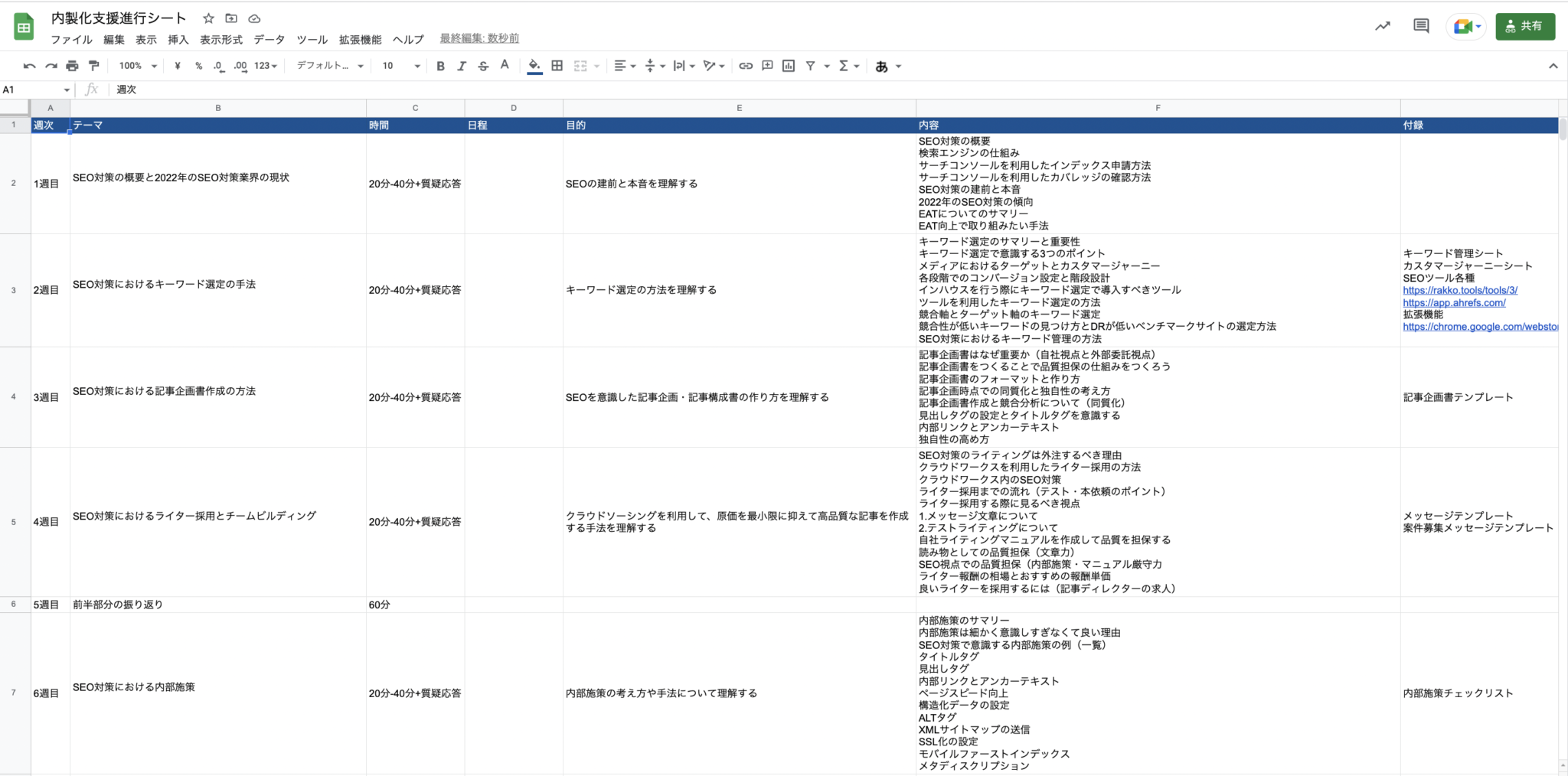Click the undo arrow icon

pyautogui.click(x=29, y=66)
